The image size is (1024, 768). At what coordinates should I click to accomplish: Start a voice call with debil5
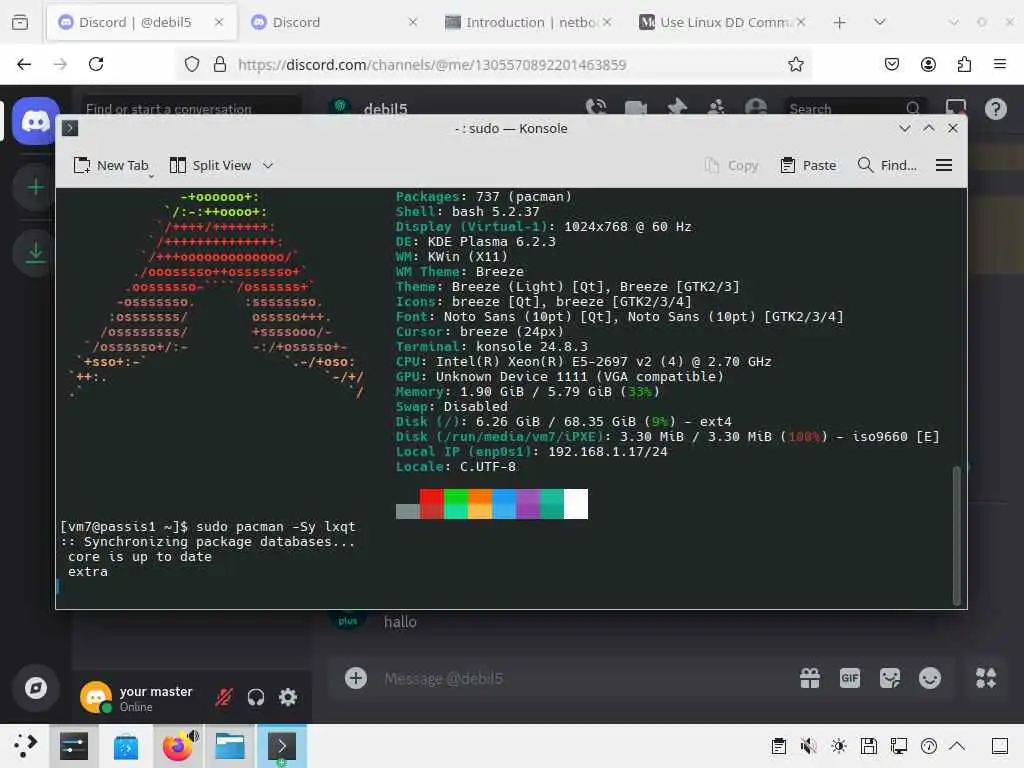596,108
